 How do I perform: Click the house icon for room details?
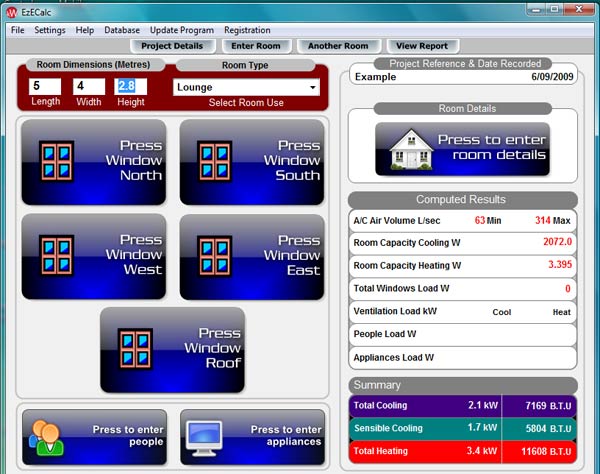[x=408, y=148]
